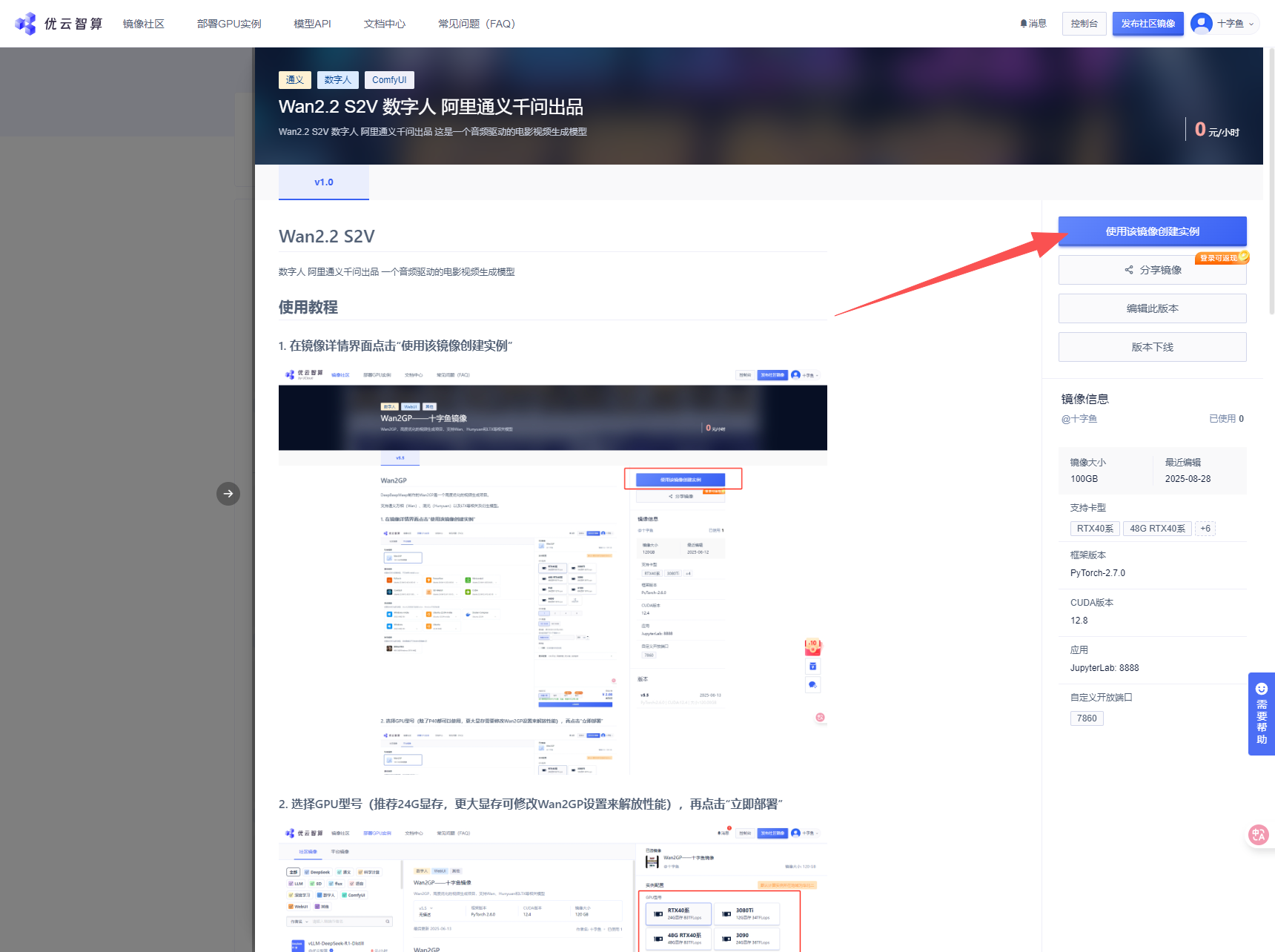Open 常见问题 (FAQ) page
Image resolution: width=1275 pixels, height=952 pixels.
pos(477,24)
